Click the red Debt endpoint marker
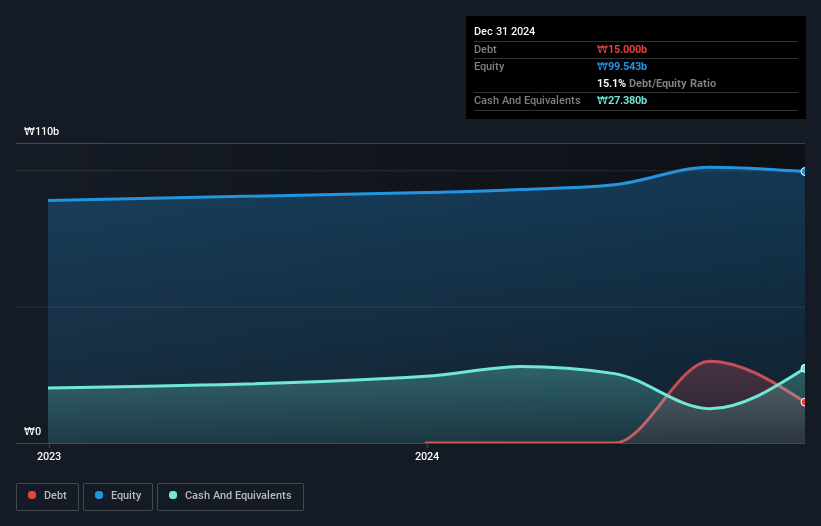 (804, 402)
